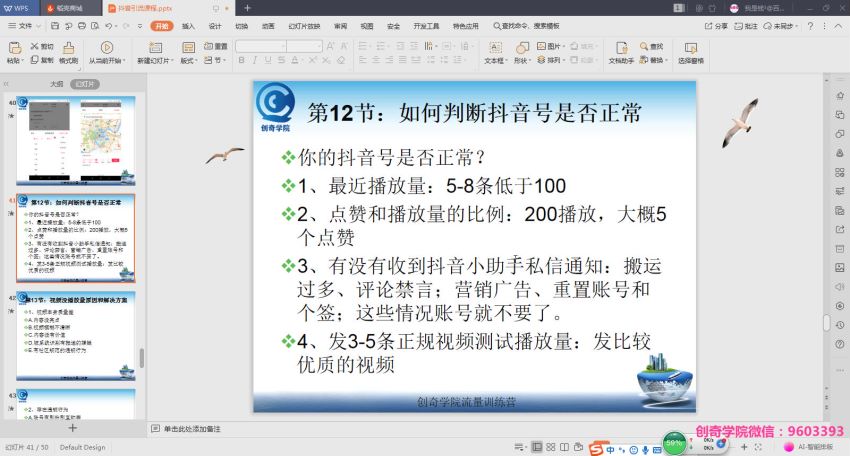Click the fit slide to window icon

coord(758,447)
